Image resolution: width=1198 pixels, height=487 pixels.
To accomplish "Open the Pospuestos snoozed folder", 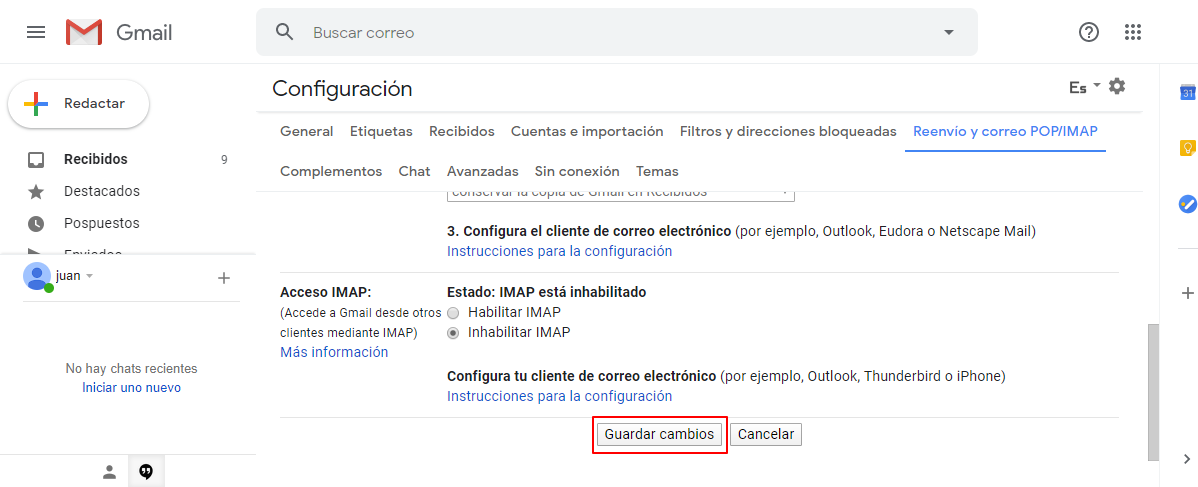I will pyautogui.click(x=102, y=223).
